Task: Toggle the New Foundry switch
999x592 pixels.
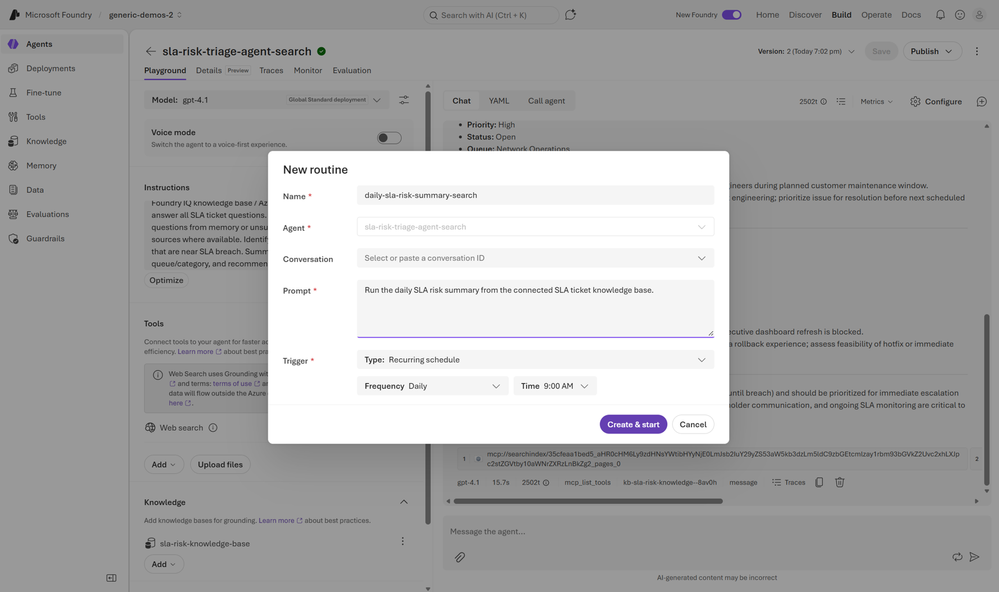Action: coord(731,15)
